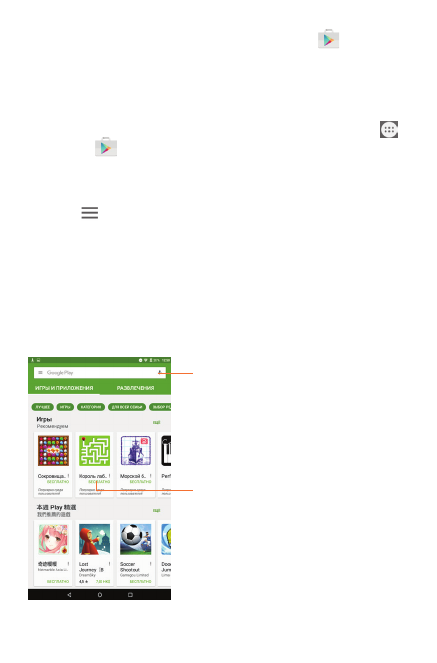
Task: Open the Lost Journey app thumbnail
Action: pyautogui.click(x=94, y=539)
